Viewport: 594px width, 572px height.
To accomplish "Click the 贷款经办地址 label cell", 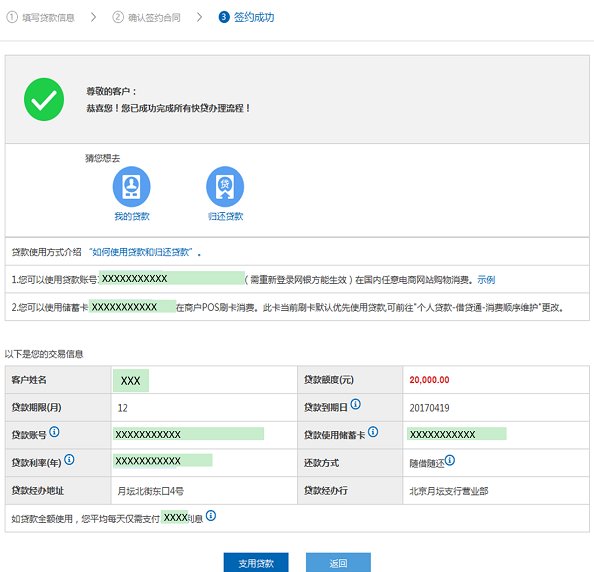I will click(58, 491).
